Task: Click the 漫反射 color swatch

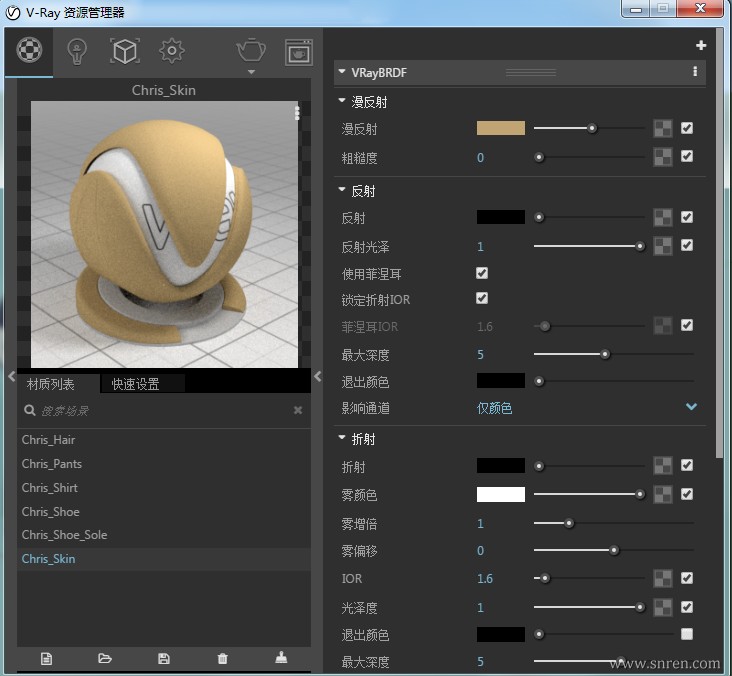Action: tap(500, 128)
